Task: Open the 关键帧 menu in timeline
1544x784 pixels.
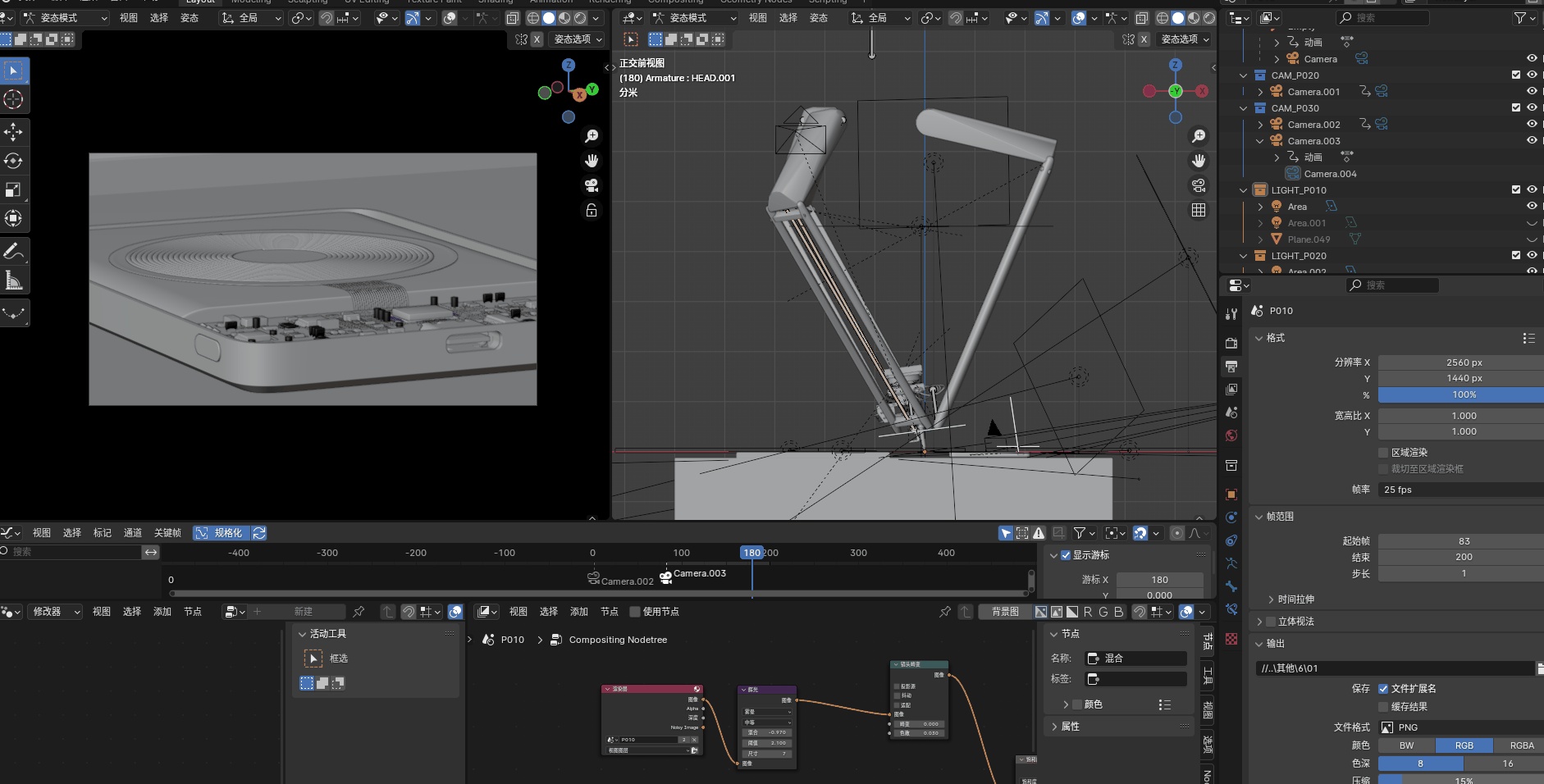Action: (x=167, y=533)
